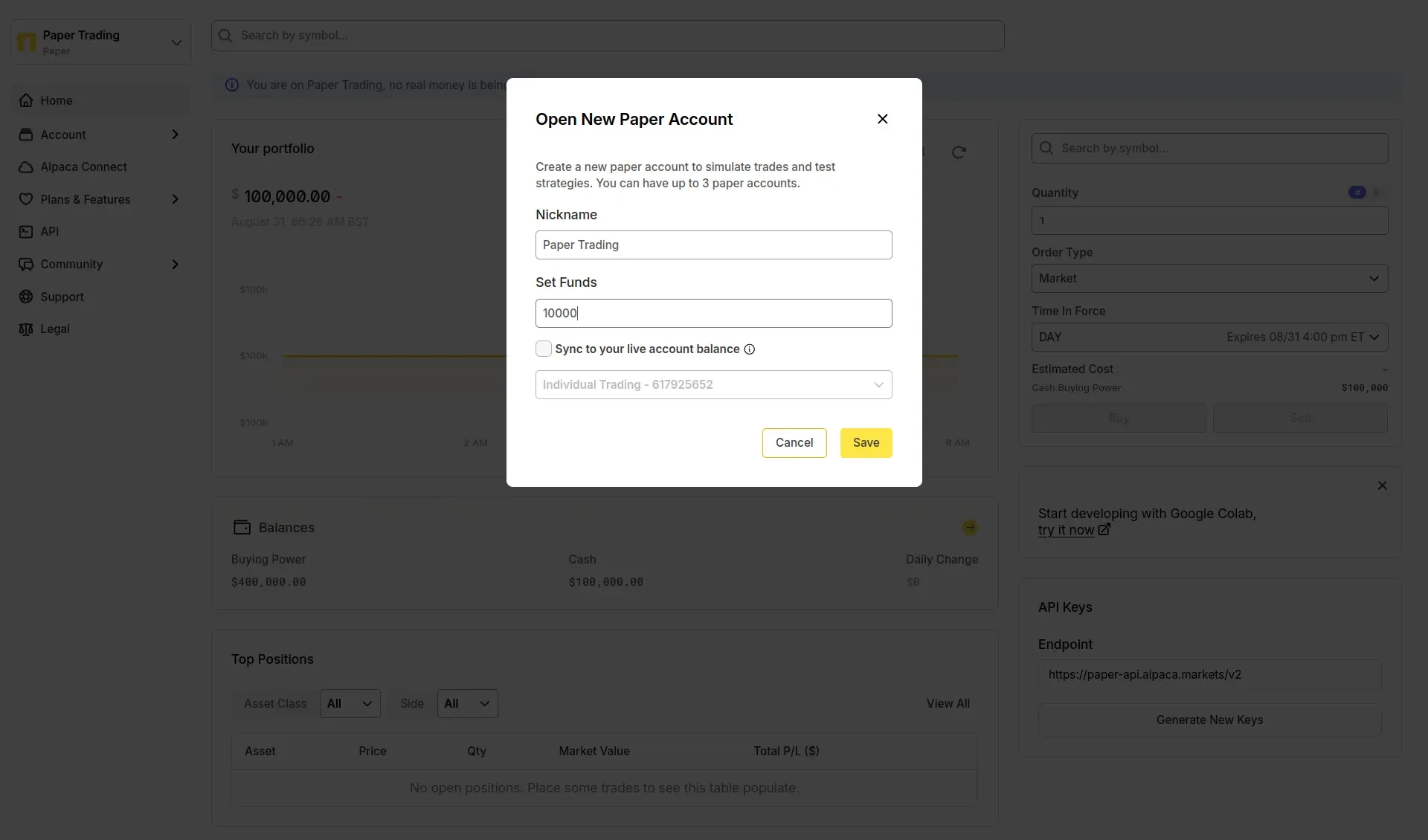Click the Account wallet icon
This screenshot has width=1428, height=840.
26,135
